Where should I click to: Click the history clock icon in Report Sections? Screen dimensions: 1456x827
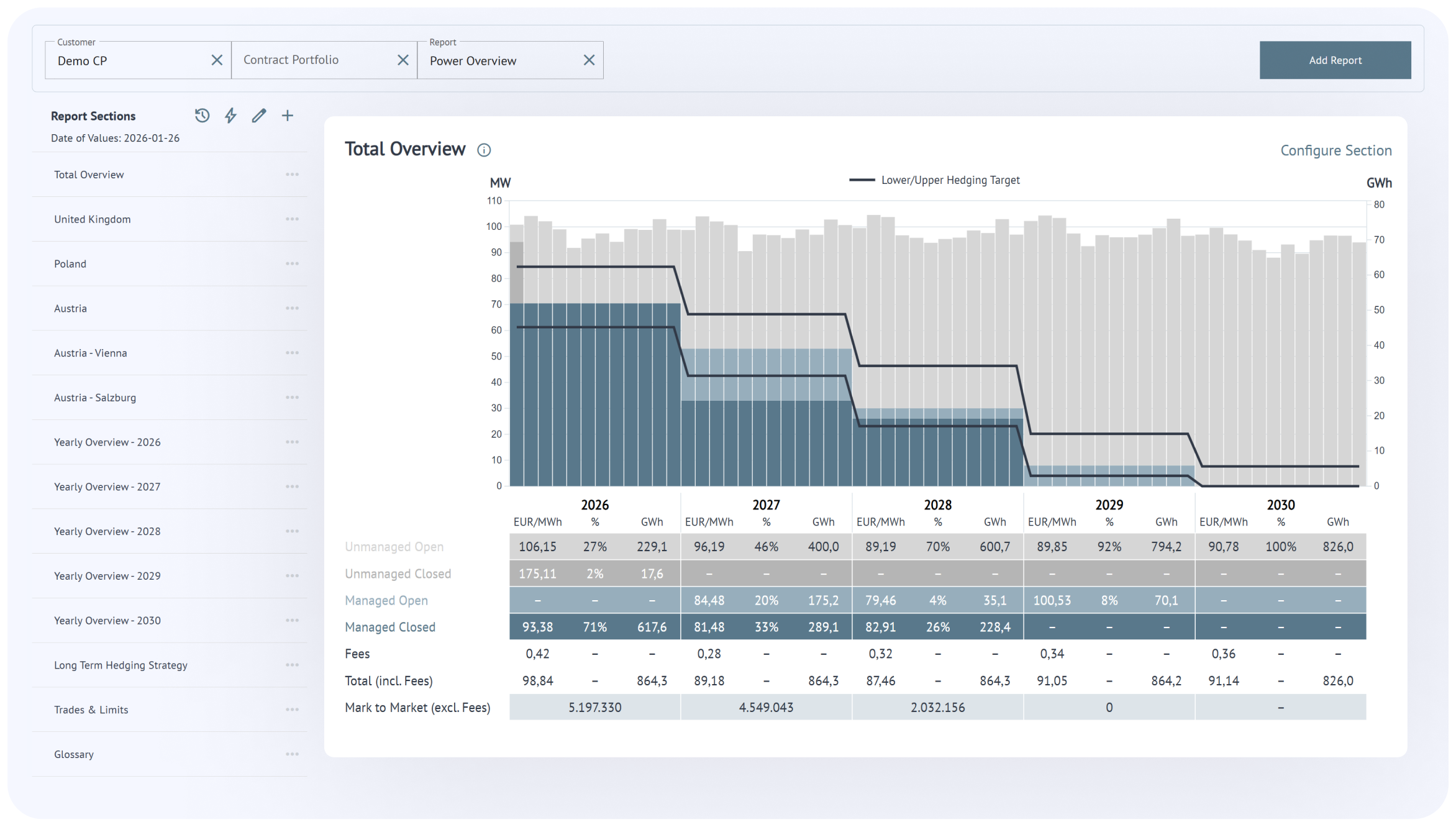pyautogui.click(x=202, y=116)
